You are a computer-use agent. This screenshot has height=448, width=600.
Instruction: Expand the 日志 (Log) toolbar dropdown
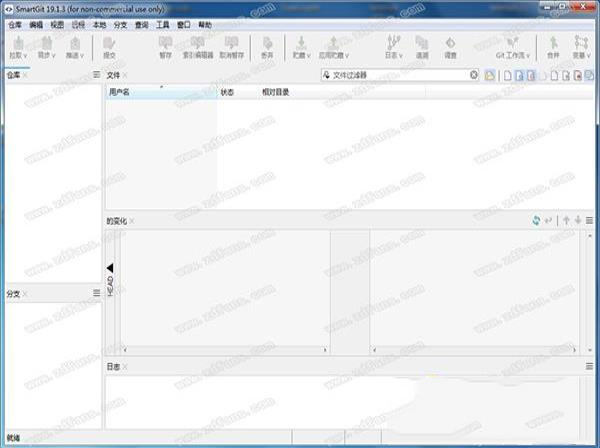394,47
